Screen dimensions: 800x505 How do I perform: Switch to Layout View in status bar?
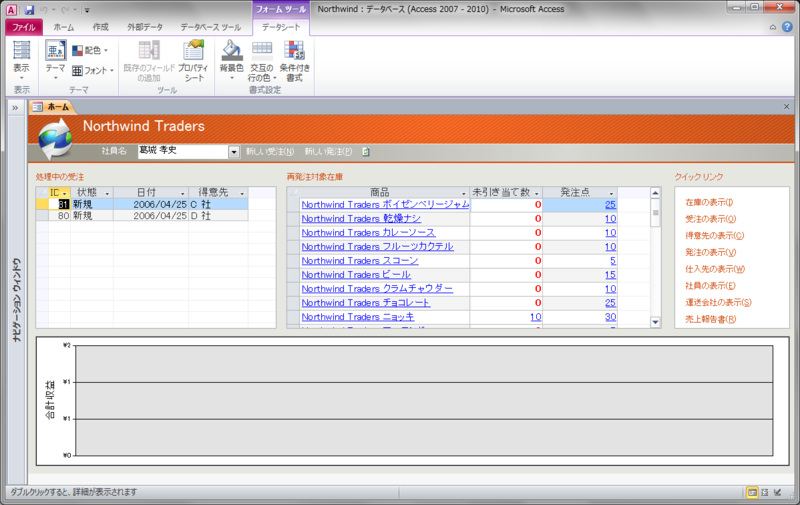pos(765,492)
